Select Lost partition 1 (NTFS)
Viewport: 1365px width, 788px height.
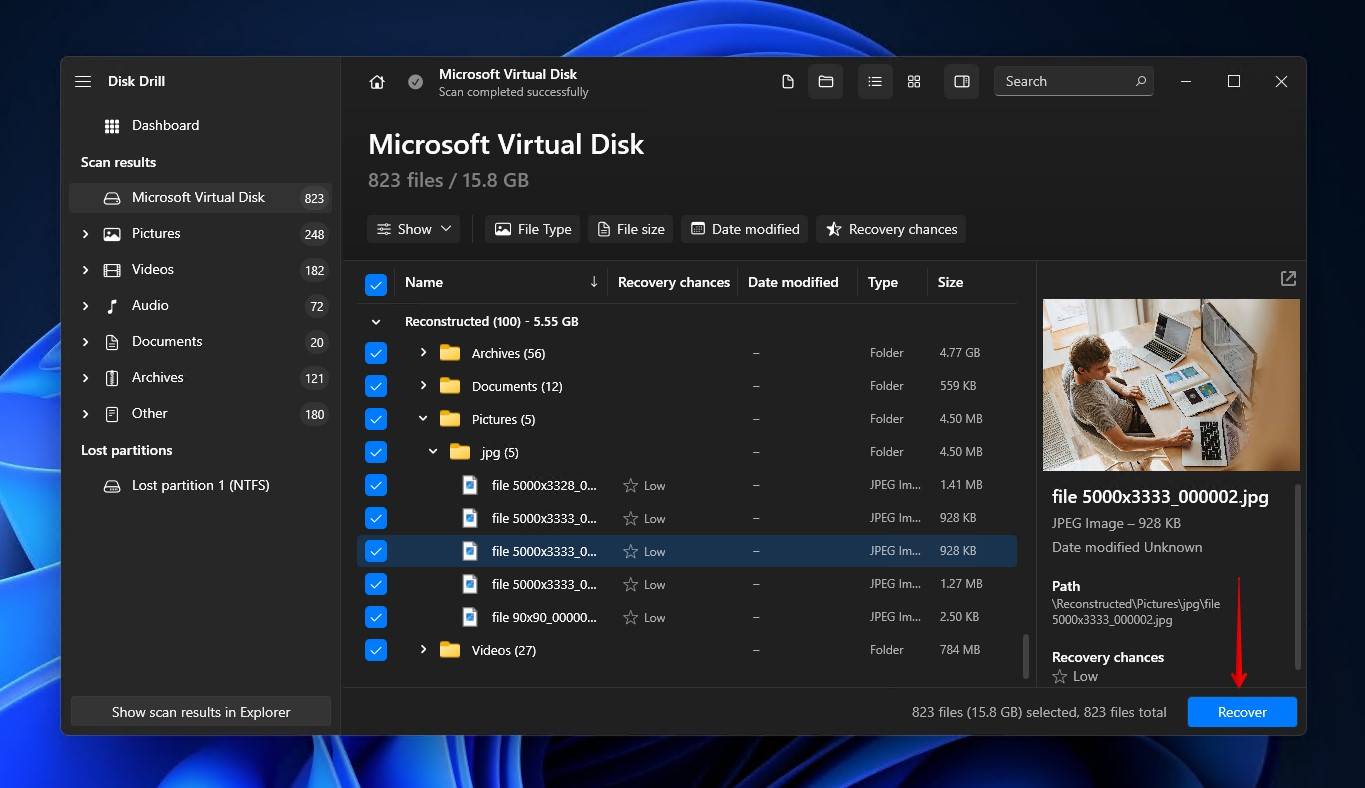tap(200, 486)
